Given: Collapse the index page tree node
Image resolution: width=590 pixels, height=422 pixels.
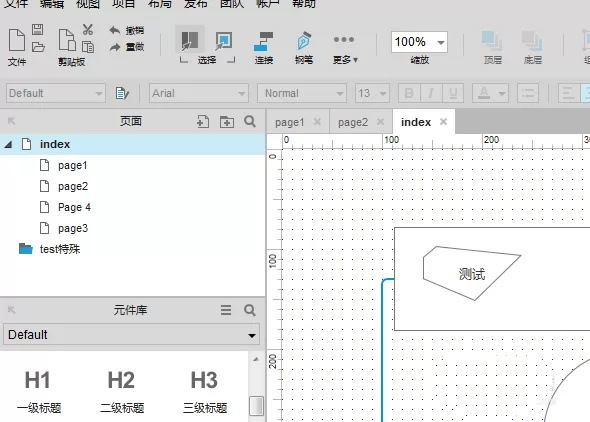Looking at the screenshot, I should pyautogui.click(x=8, y=144).
